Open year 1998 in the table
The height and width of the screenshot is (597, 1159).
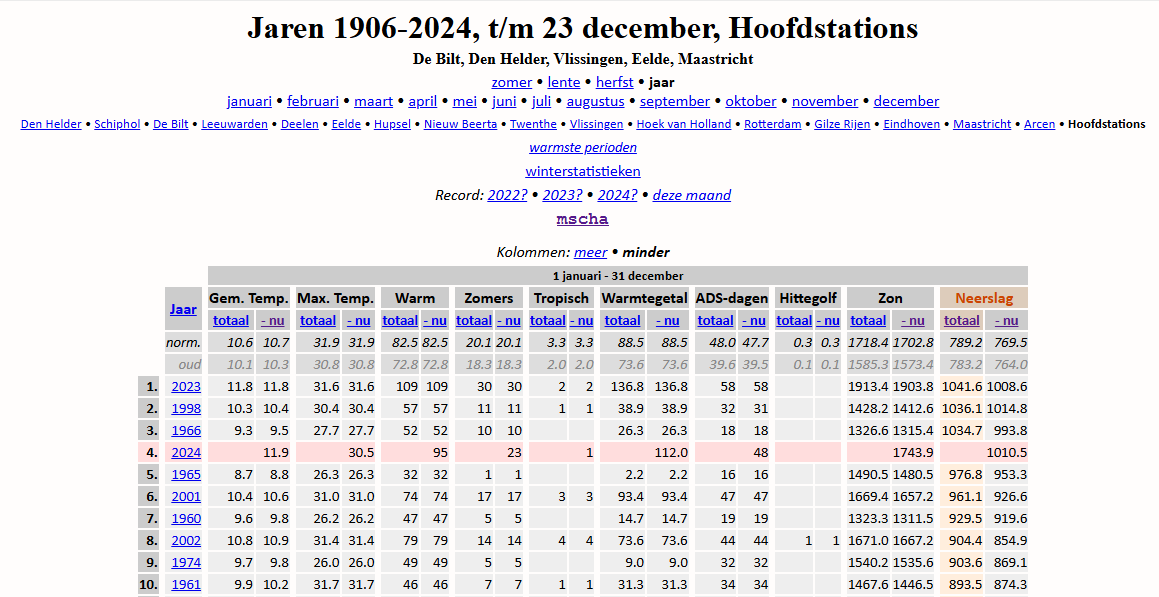click(x=186, y=408)
